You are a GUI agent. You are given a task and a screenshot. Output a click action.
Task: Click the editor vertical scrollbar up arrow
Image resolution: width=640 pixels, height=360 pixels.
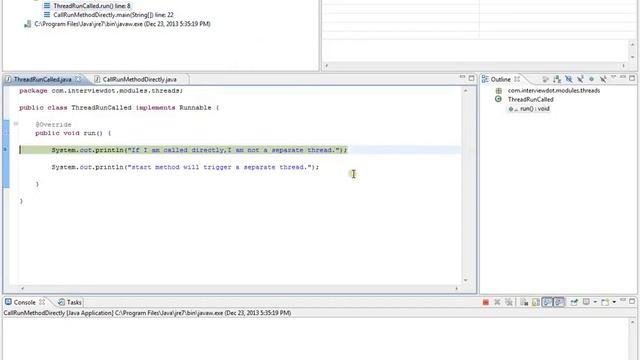click(x=466, y=90)
